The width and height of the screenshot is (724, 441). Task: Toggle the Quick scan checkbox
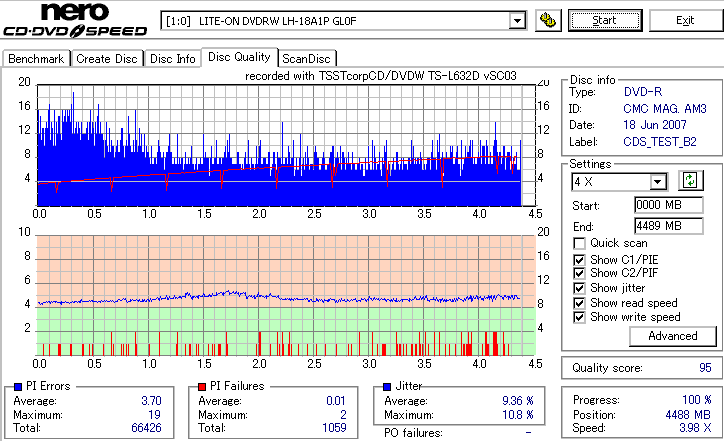(x=579, y=243)
